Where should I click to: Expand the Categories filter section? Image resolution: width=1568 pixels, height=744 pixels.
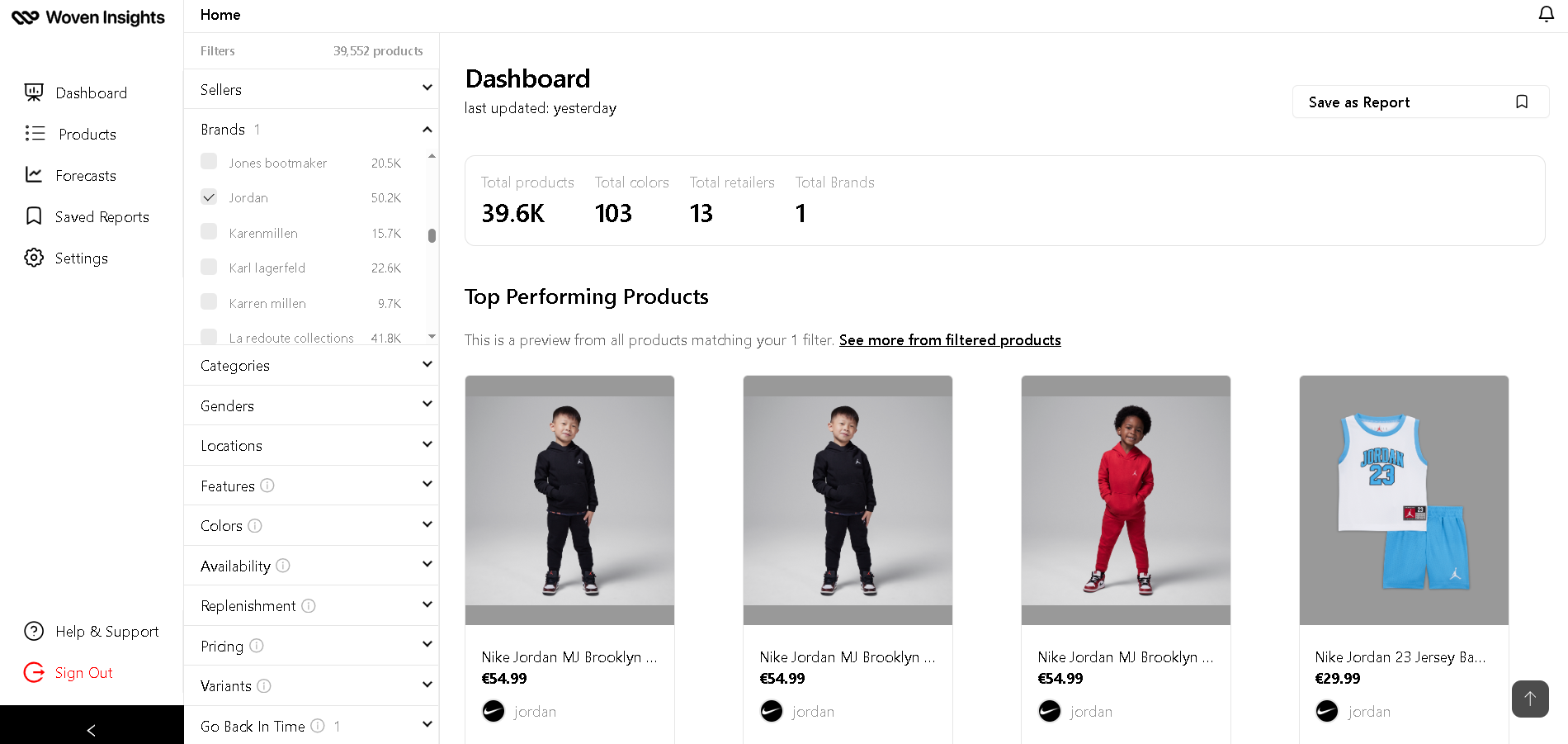click(311, 365)
